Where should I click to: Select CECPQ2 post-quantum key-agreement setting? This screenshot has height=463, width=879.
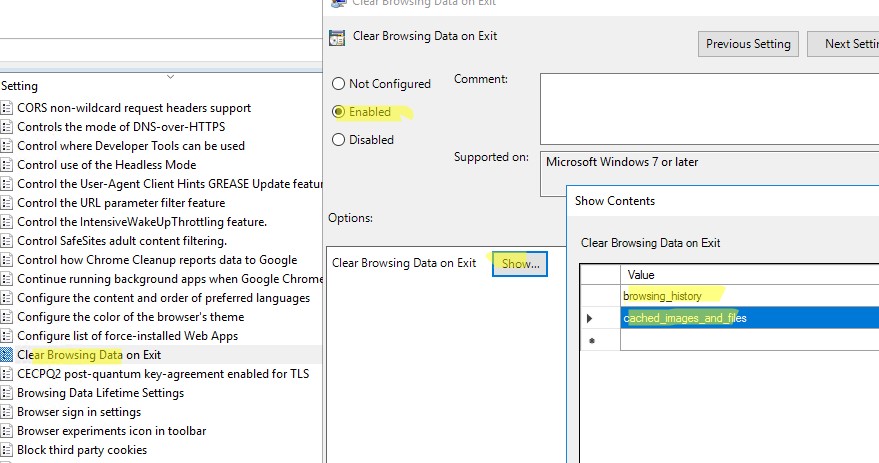163,374
